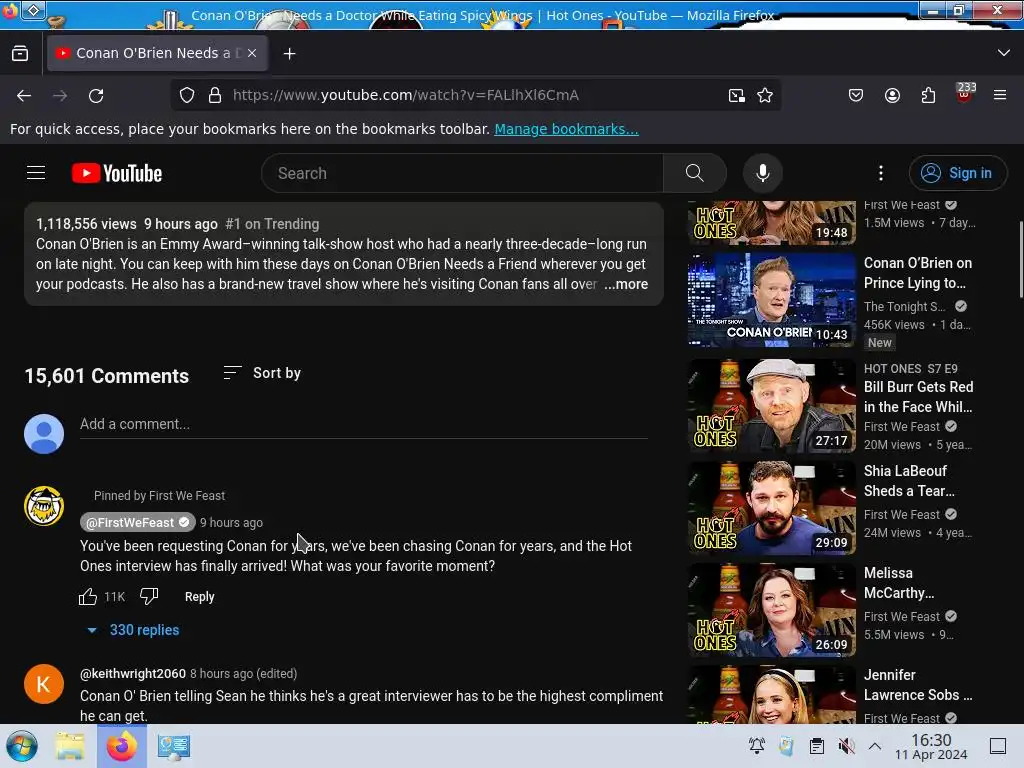Open Manage bookmarks link
Viewport: 1024px width, 768px height.
(x=566, y=129)
